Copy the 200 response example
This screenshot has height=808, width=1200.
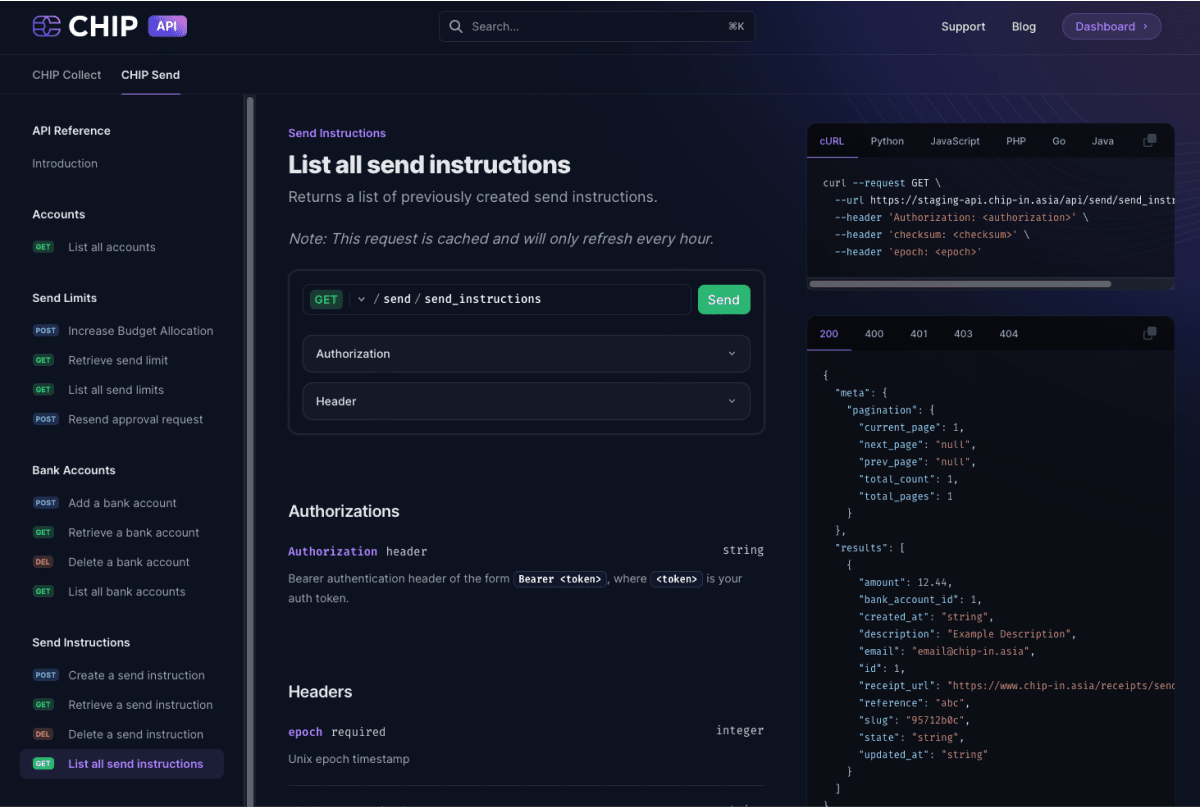pos(1150,333)
